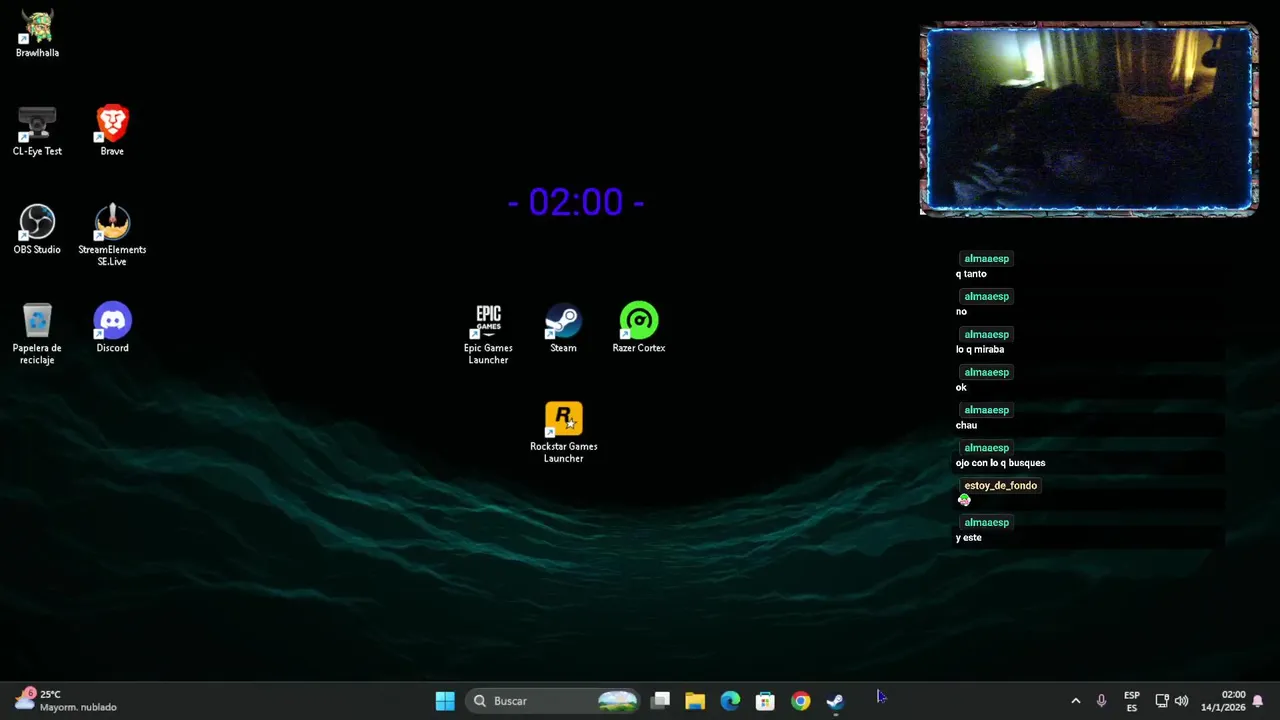Open the weather widget showing 25°C
This screenshot has height=720, width=1280.
point(66,700)
